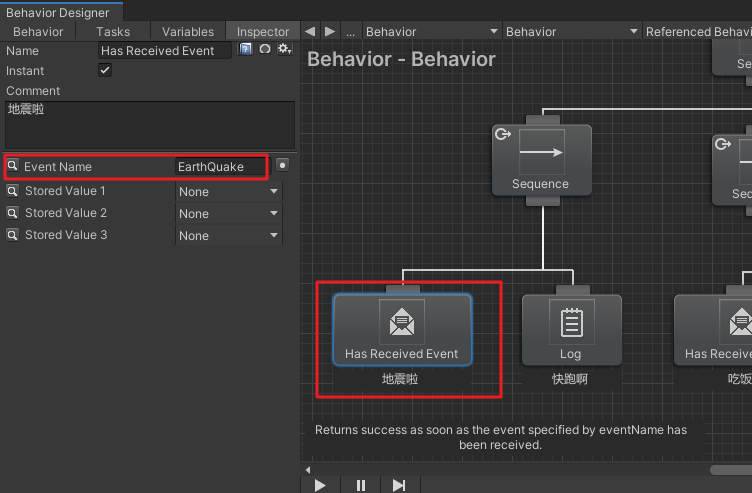Uncheck the Instant checkbox

click(105, 70)
